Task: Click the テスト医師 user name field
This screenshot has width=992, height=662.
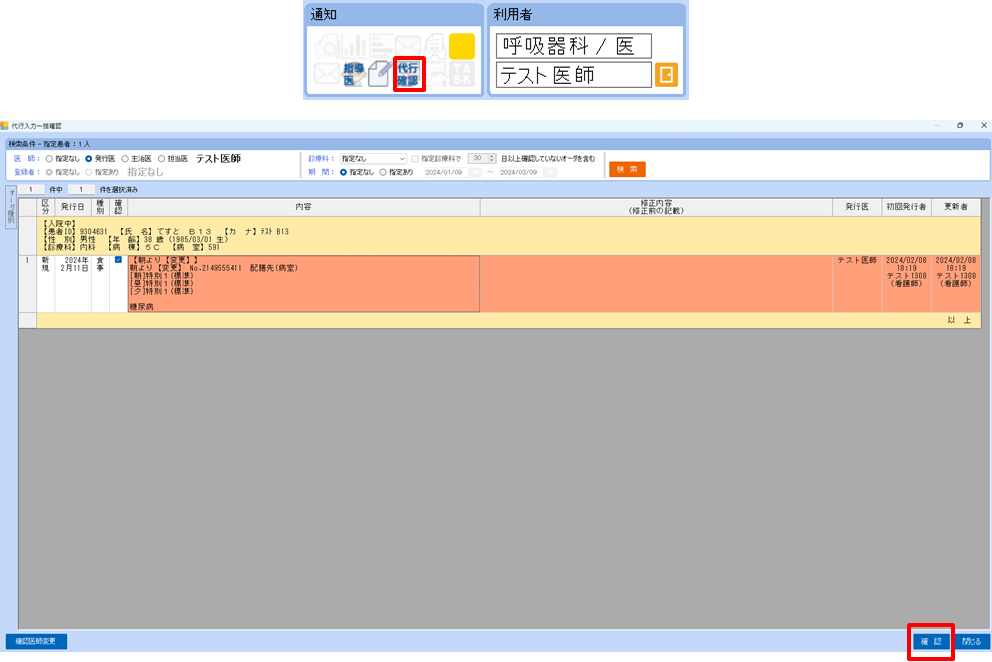Action: (574, 75)
